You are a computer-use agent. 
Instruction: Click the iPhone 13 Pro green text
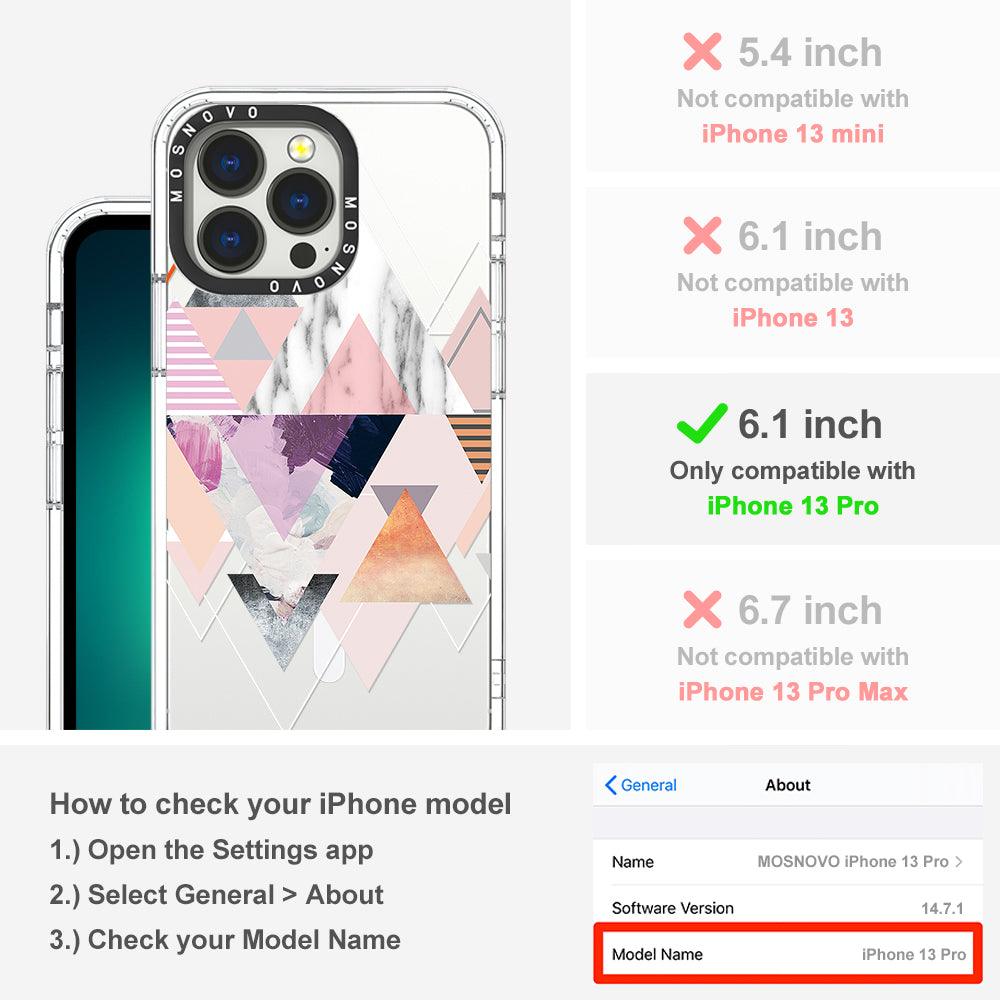pos(793,506)
